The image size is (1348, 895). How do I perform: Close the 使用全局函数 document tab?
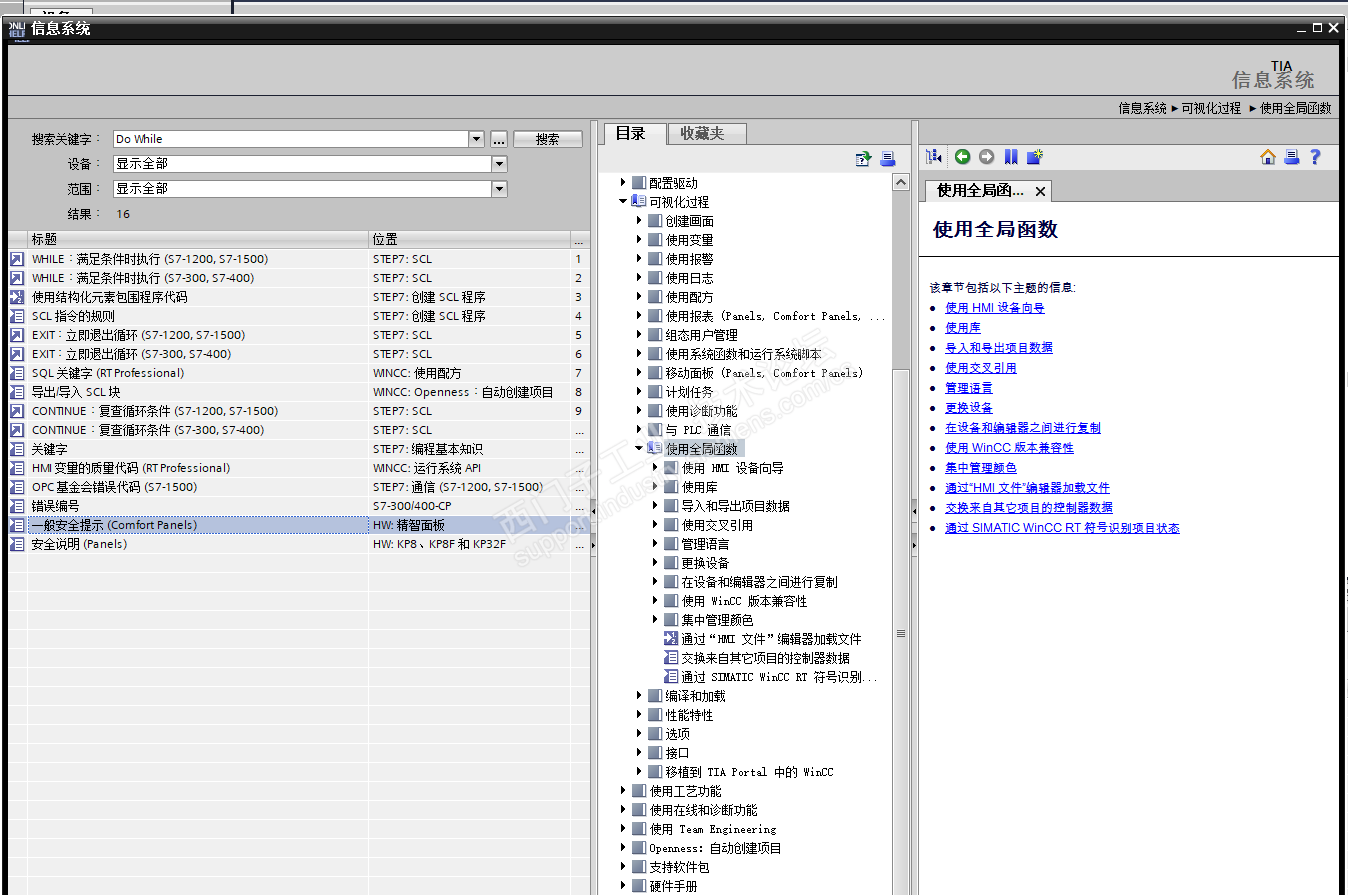pos(1040,191)
